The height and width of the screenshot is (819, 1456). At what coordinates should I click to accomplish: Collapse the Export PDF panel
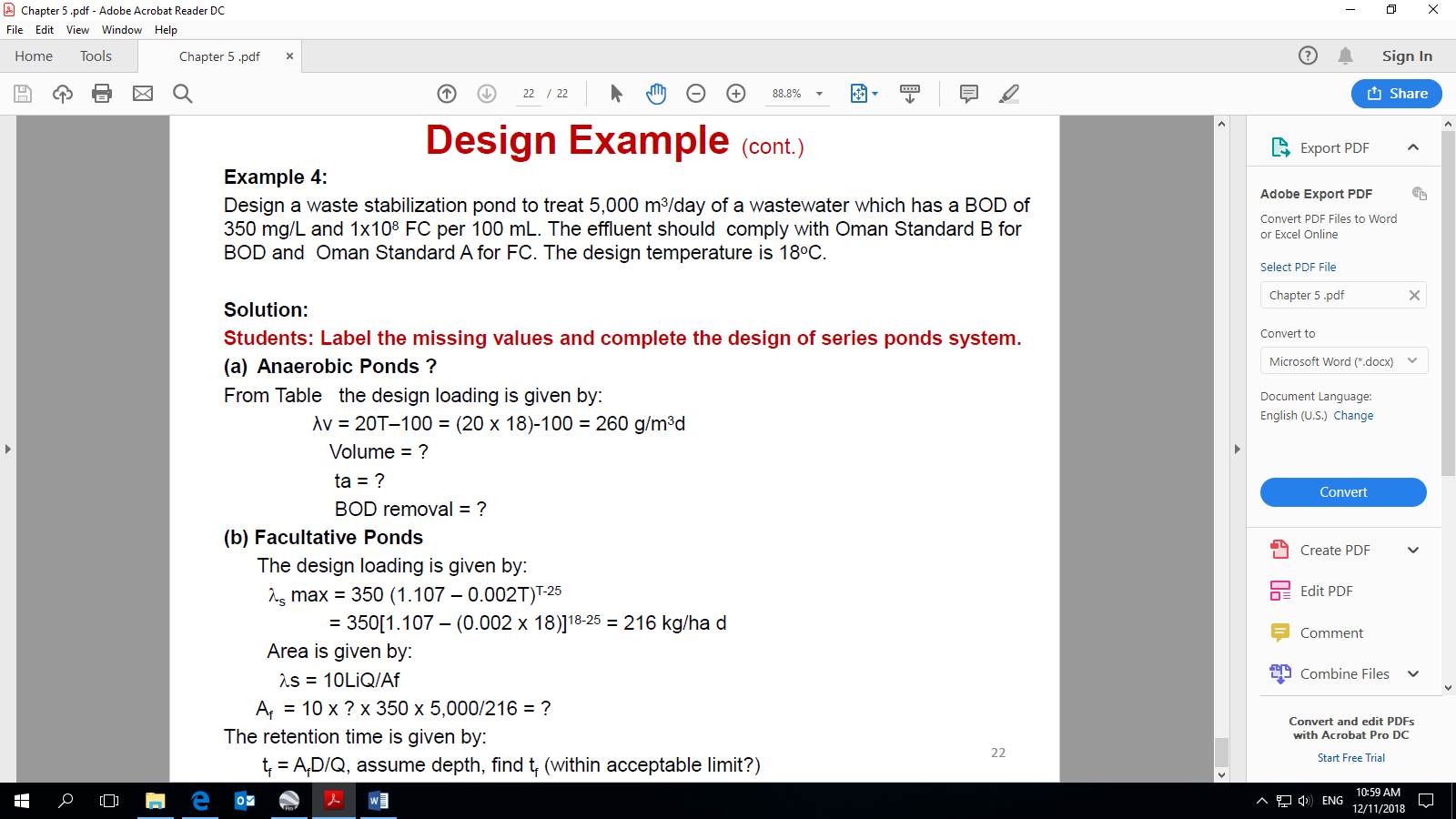coord(1412,147)
